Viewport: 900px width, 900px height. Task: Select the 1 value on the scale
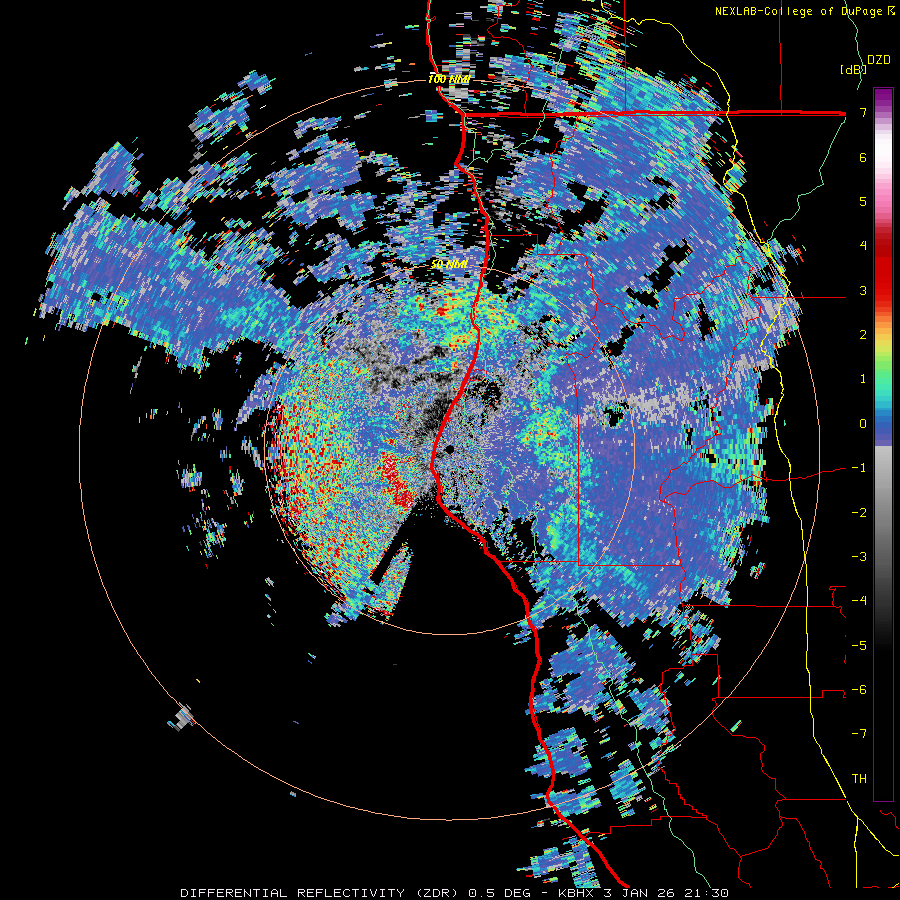(863, 379)
